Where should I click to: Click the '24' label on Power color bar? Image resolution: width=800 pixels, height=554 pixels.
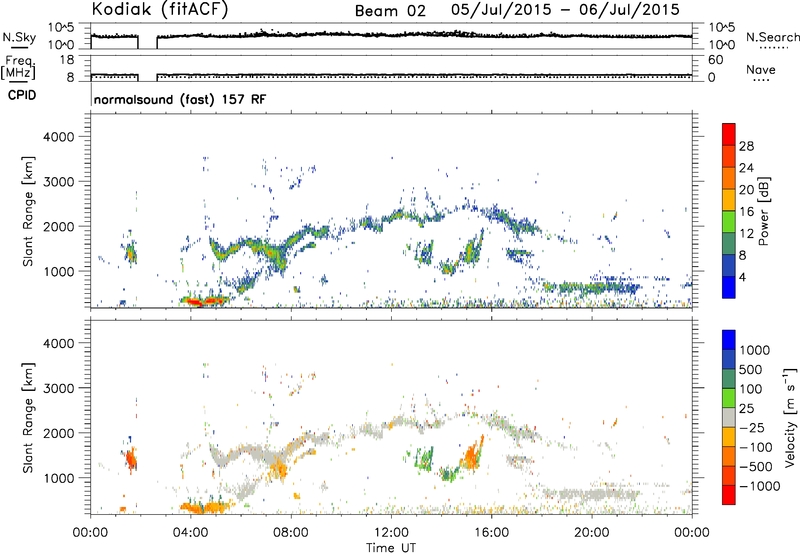[x=746, y=168]
